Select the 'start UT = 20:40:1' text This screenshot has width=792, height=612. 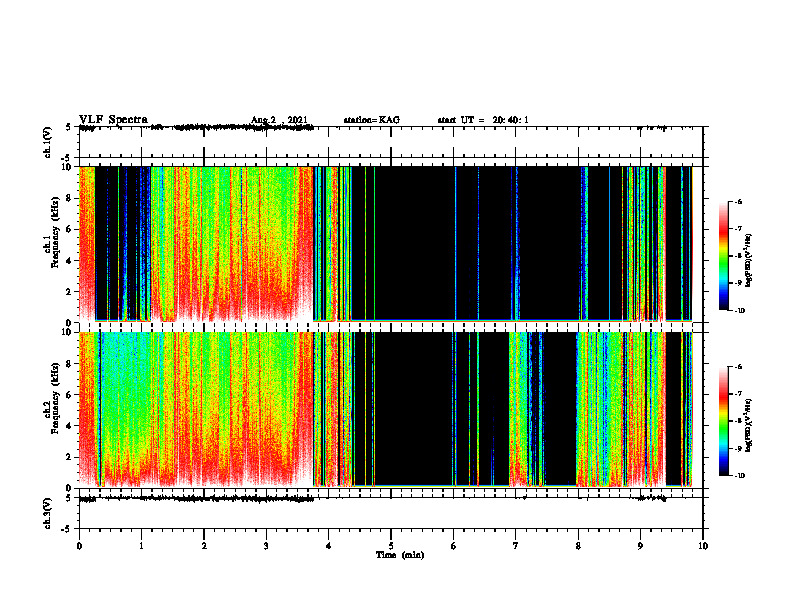point(483,120)
